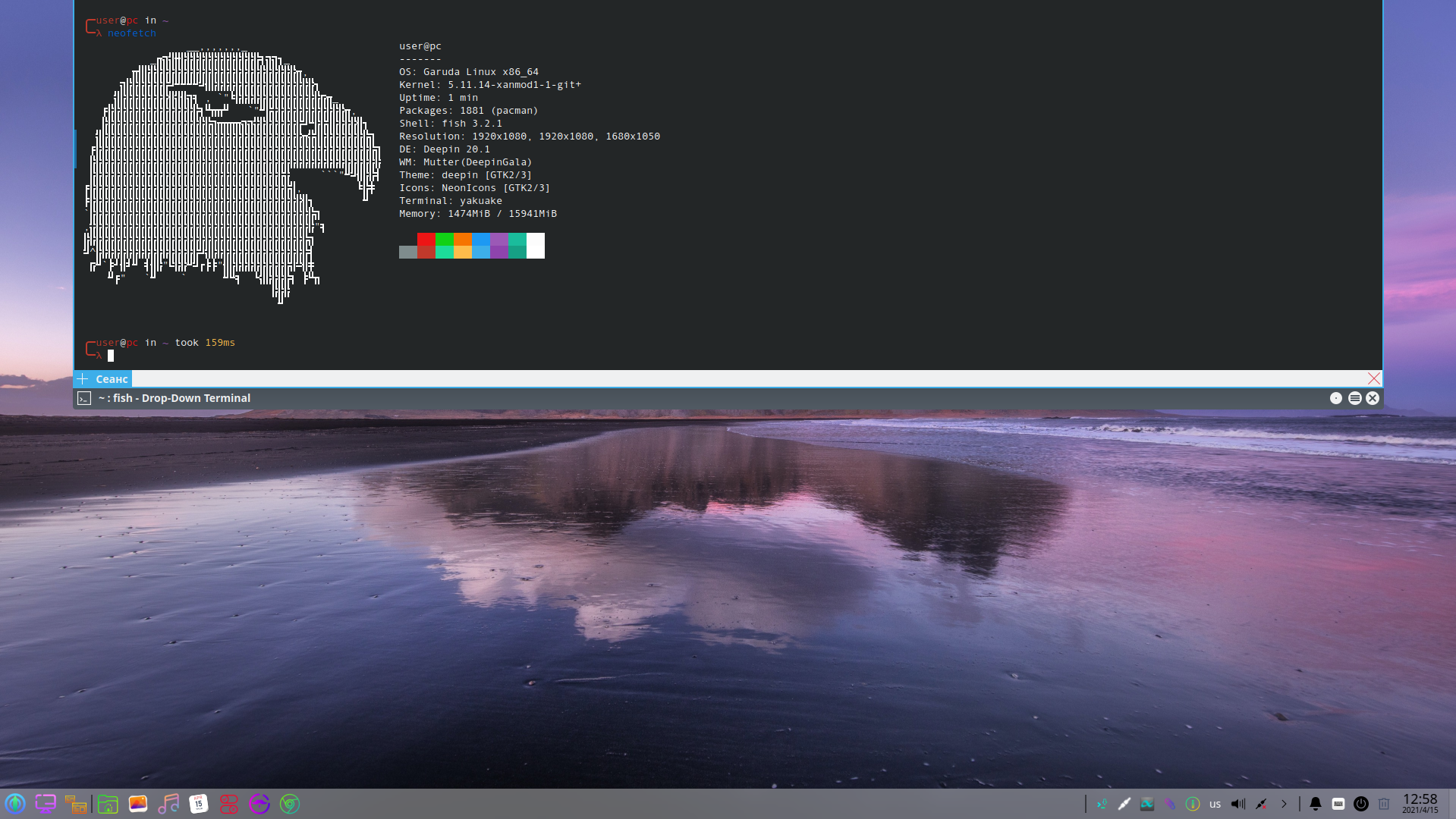Open Yakuake hamburger menu button
The width and height of the screenshot is (1456, 819).
tap(1355, 398)
